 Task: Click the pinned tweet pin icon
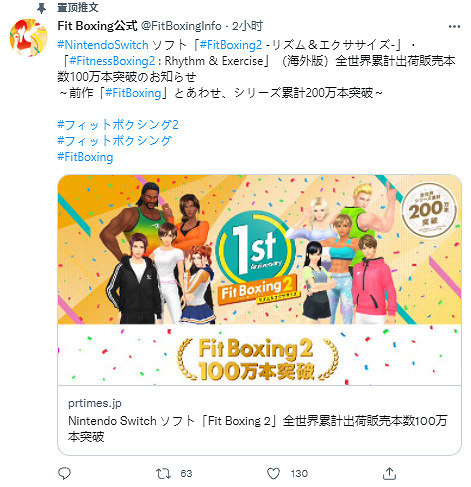coord(41,8)
